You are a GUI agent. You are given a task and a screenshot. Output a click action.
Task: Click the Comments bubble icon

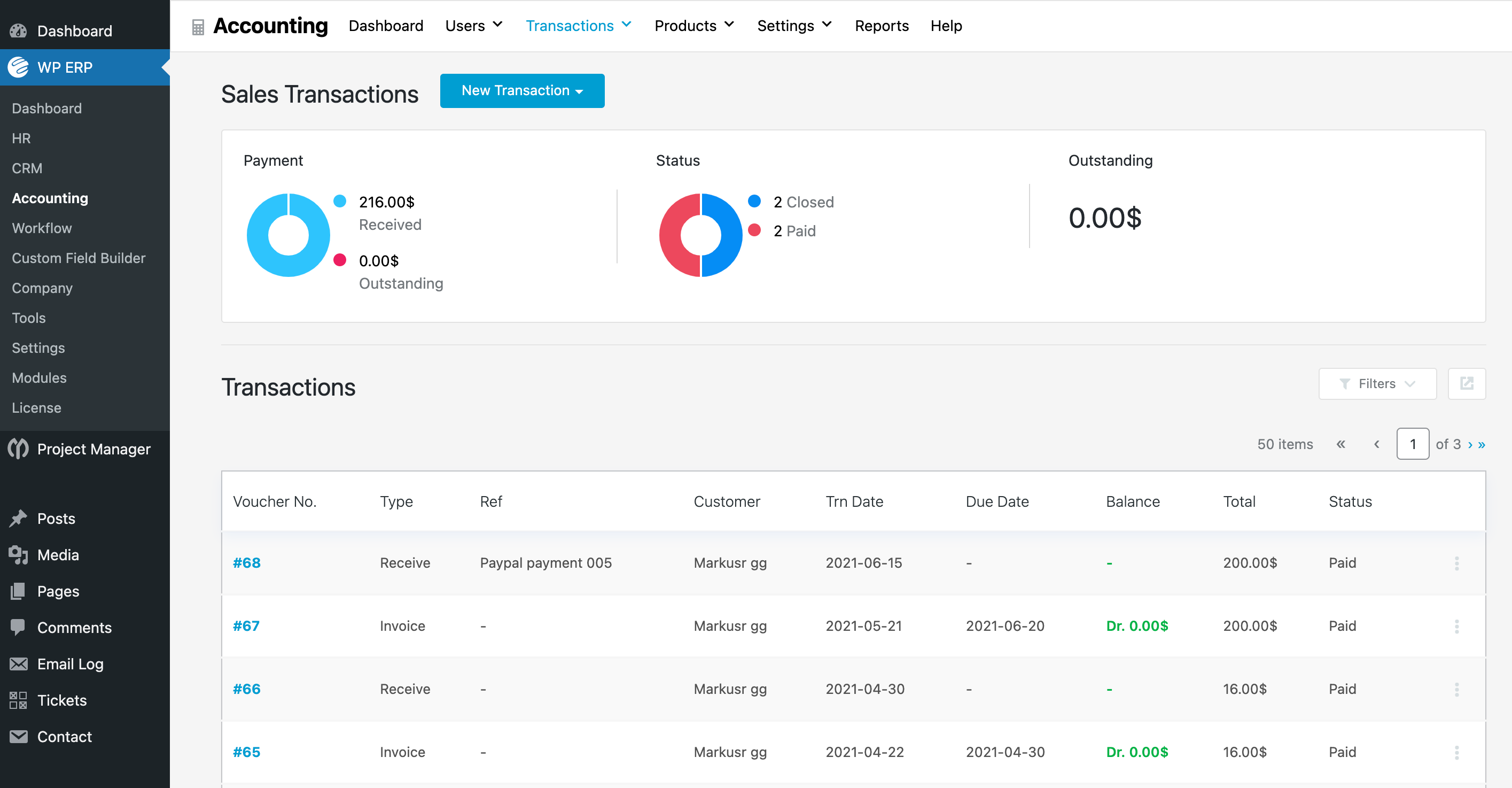point(18,627)
